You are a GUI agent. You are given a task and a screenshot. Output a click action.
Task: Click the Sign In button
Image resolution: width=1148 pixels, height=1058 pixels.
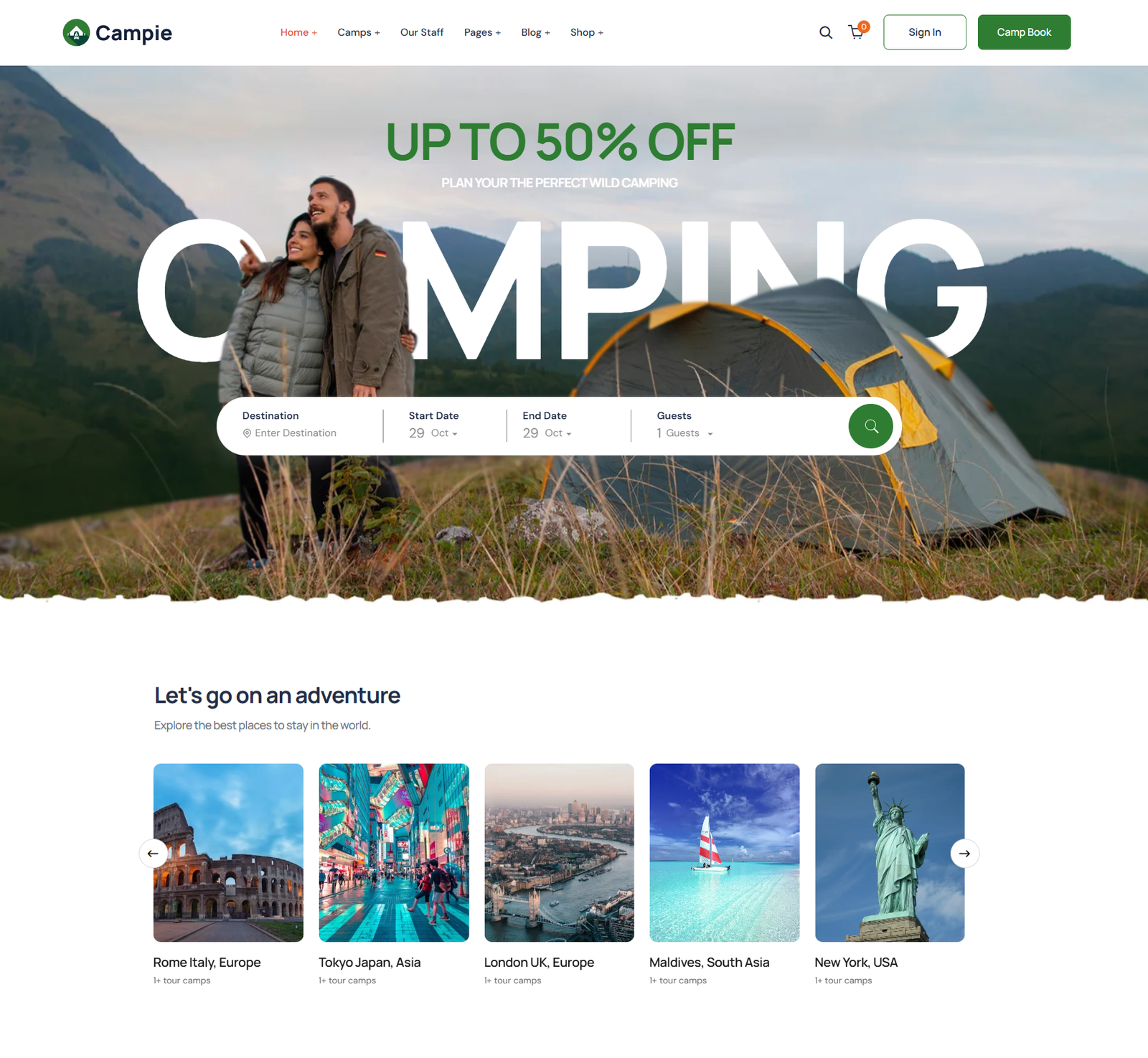[x=925, y=32]
